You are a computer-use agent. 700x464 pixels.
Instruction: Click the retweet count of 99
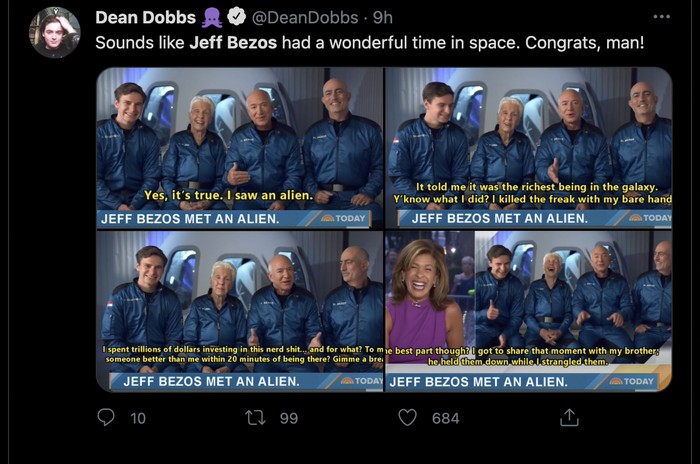click(289, 418)
